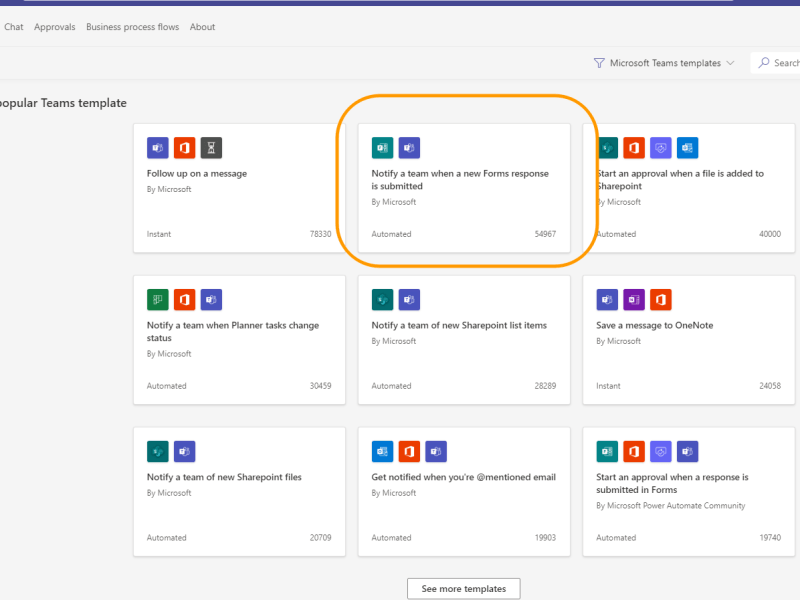Click inside the search field
This screenshot has width=800, height=600.
point(785,62)
